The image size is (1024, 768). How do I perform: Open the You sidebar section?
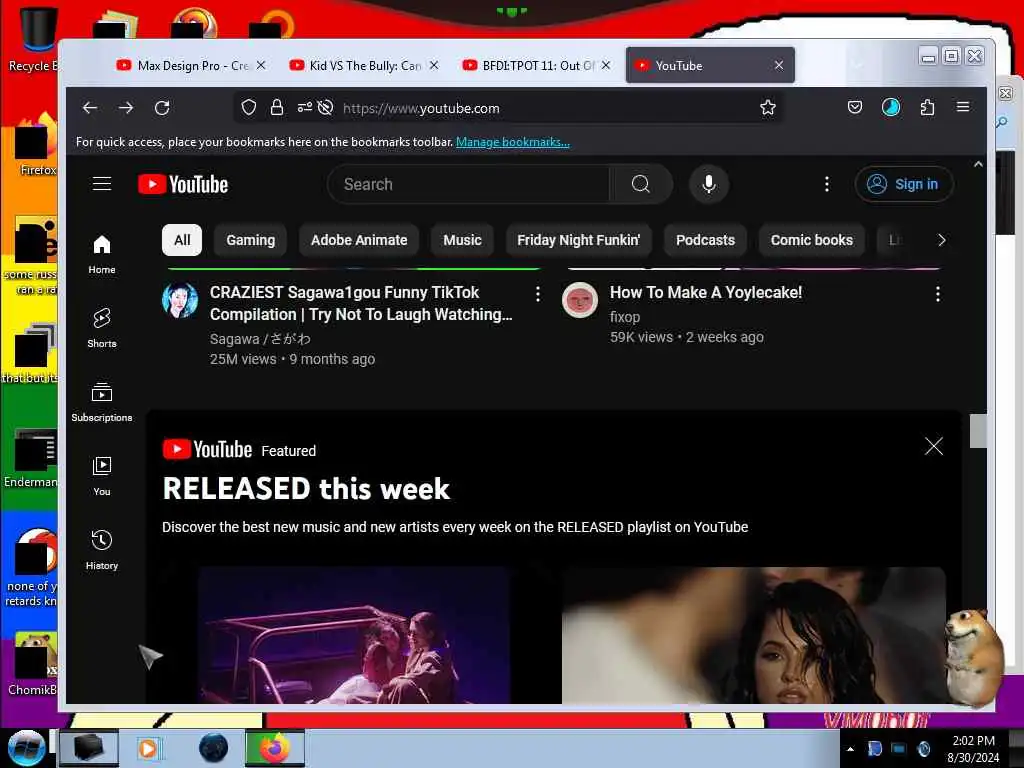tap(102, 476)
